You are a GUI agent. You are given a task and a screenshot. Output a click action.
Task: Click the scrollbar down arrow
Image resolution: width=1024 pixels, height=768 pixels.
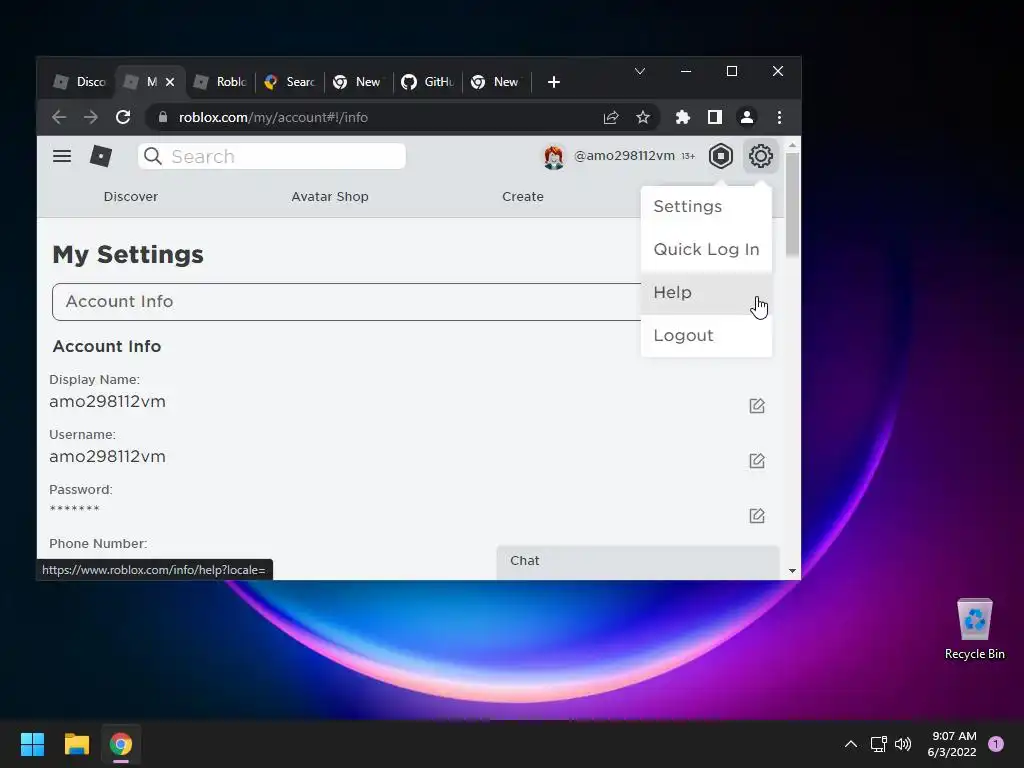click(792, 571)
